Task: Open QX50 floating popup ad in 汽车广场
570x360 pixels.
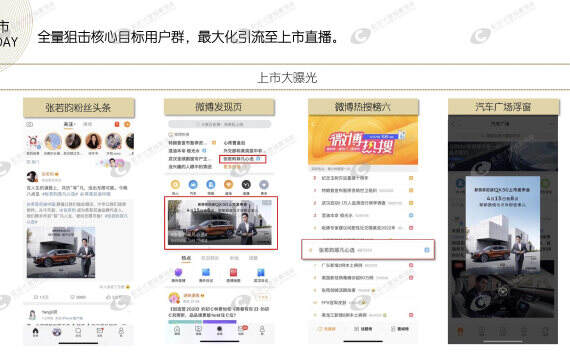Action: pos(503,225)
